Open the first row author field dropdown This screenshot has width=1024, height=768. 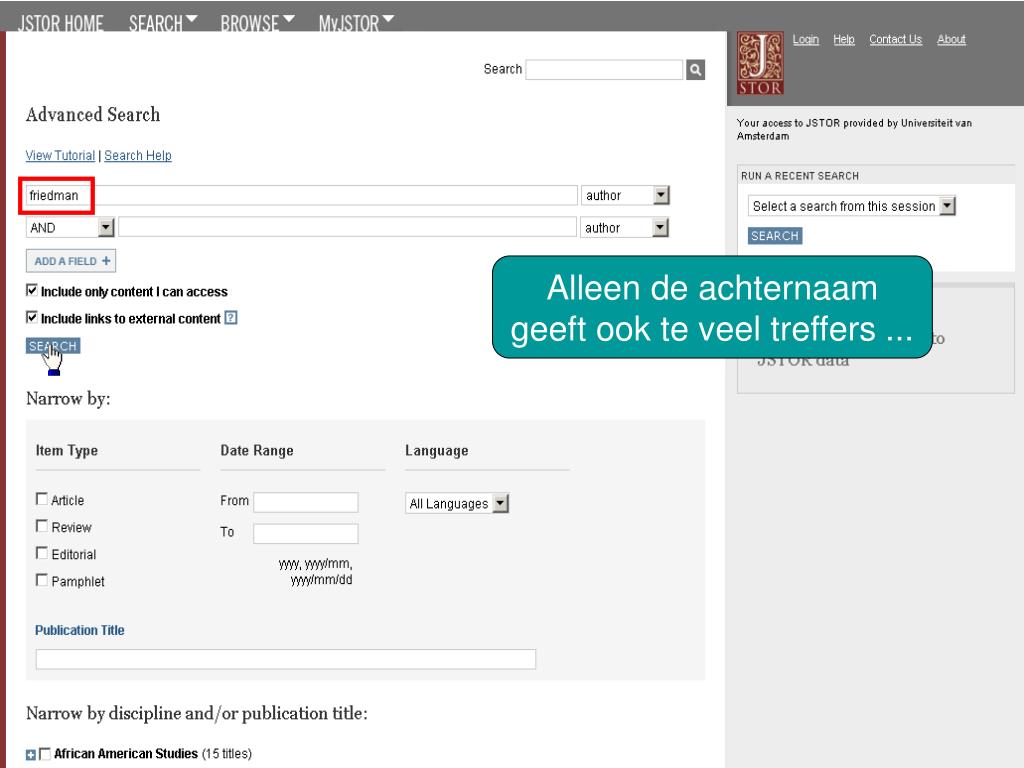pos(625,195)
